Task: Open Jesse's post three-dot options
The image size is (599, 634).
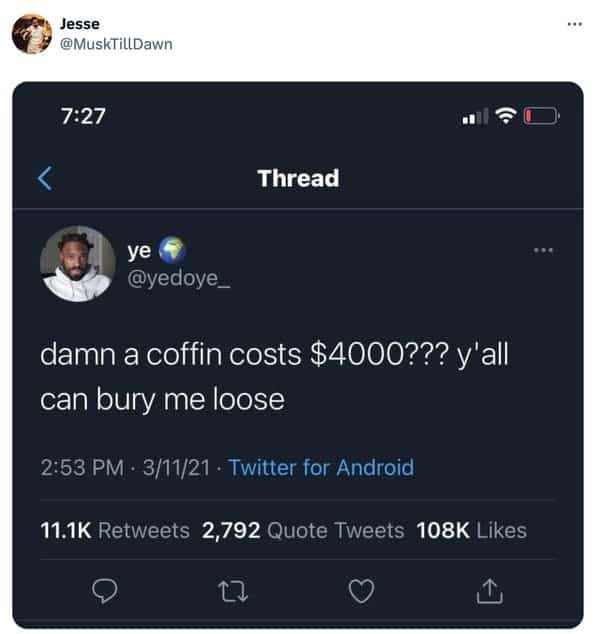Action: tap(575, 24)
